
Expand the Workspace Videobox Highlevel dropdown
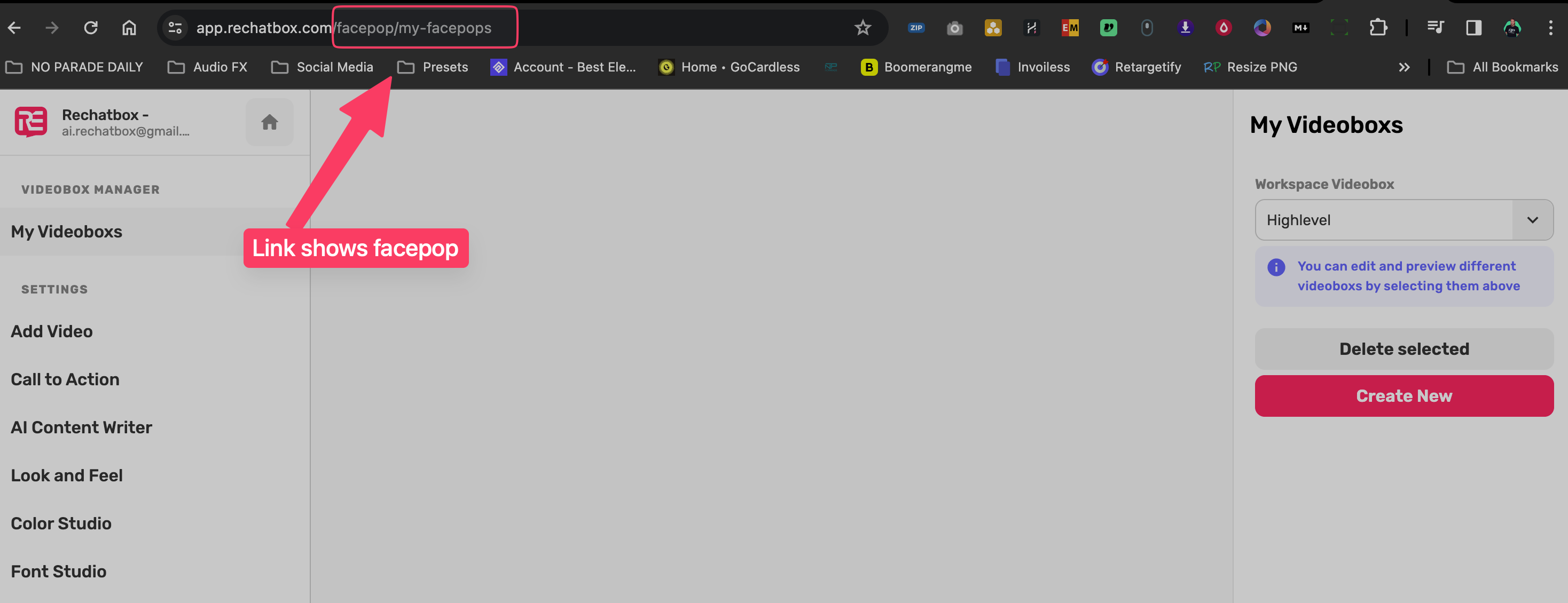coord(1404,220)
